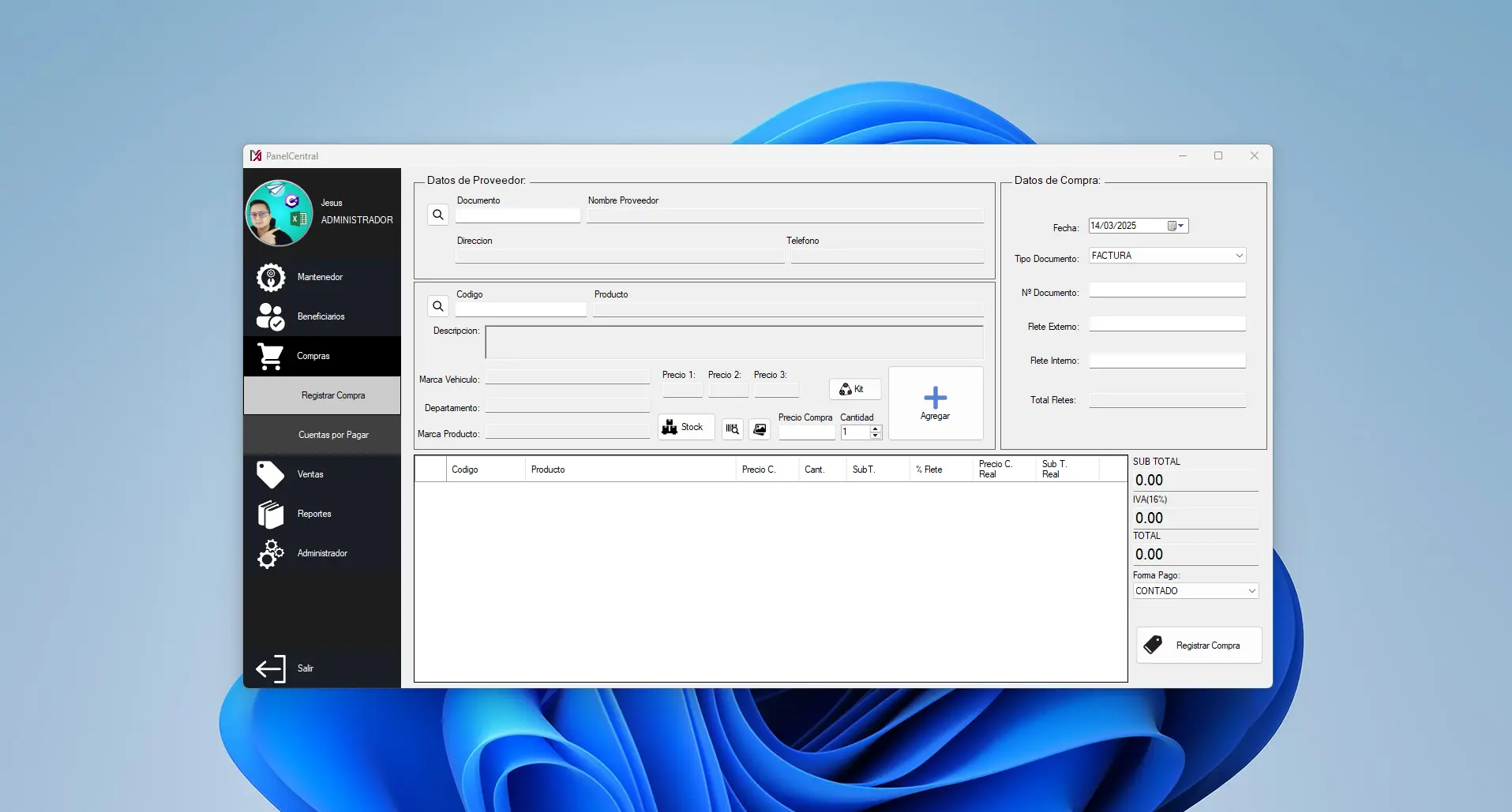Screen dimensions: 1512x812
Task: Increase Cantidad with the up arrow
Action: (x=875, y=428)
